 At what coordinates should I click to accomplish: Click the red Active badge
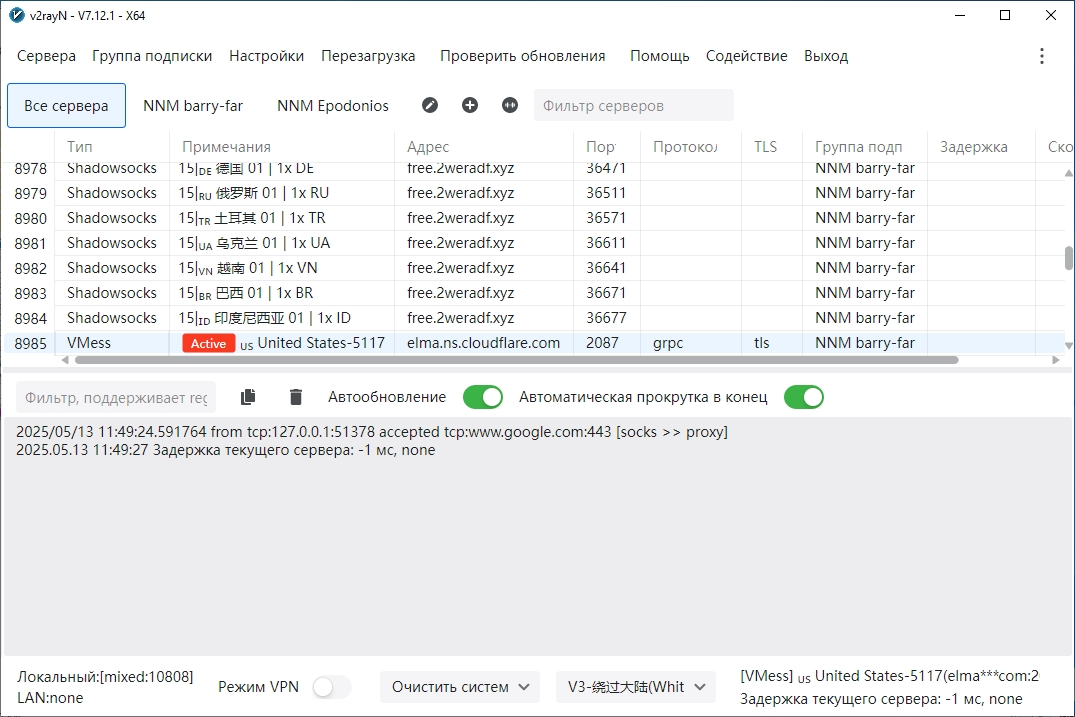click(208, 343)
